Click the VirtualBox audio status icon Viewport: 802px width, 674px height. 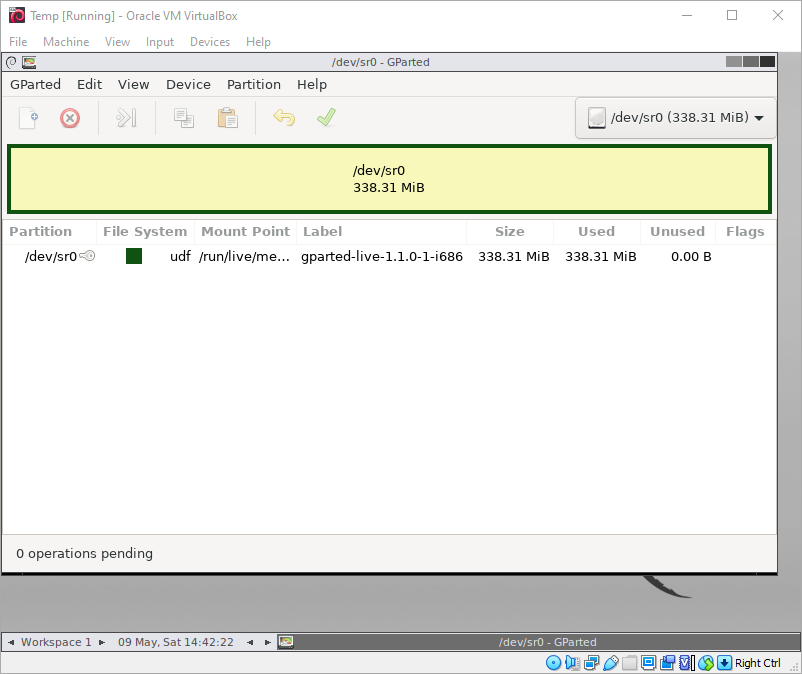(x=572, y=663)
